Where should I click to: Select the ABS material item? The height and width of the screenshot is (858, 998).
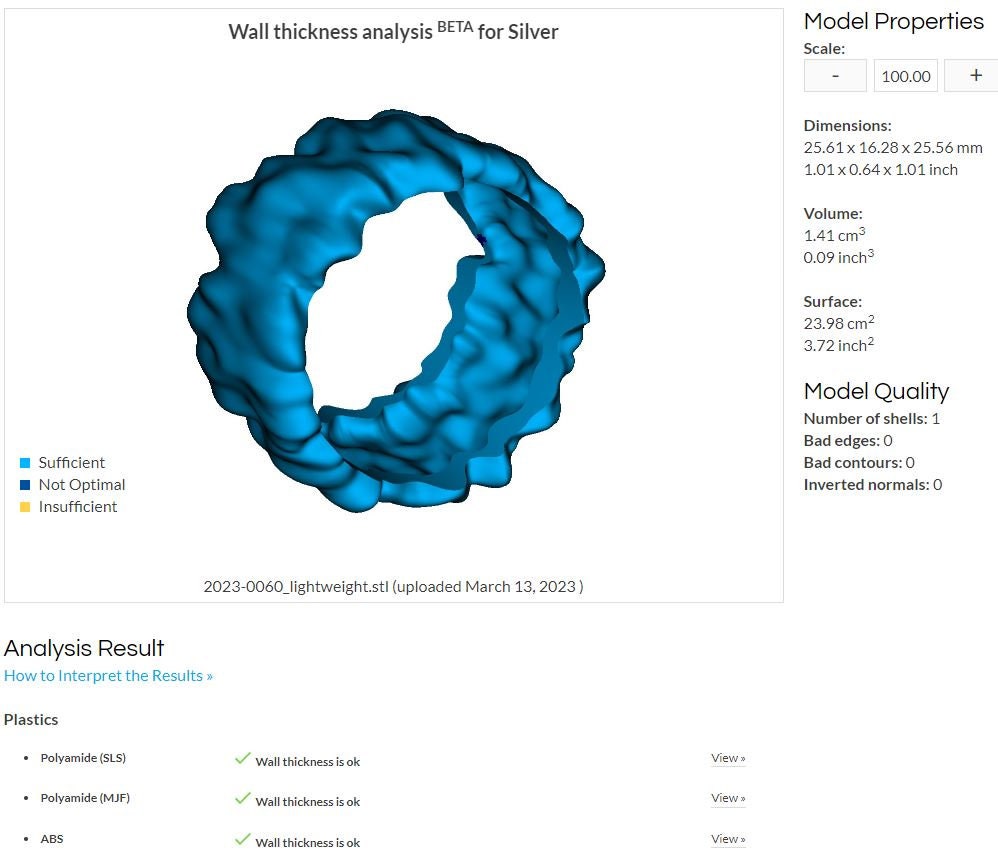52,839
